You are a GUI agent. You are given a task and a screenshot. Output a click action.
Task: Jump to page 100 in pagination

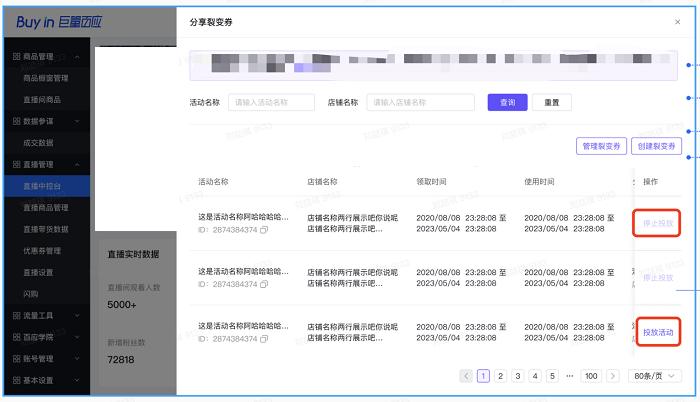coord(591,376)
